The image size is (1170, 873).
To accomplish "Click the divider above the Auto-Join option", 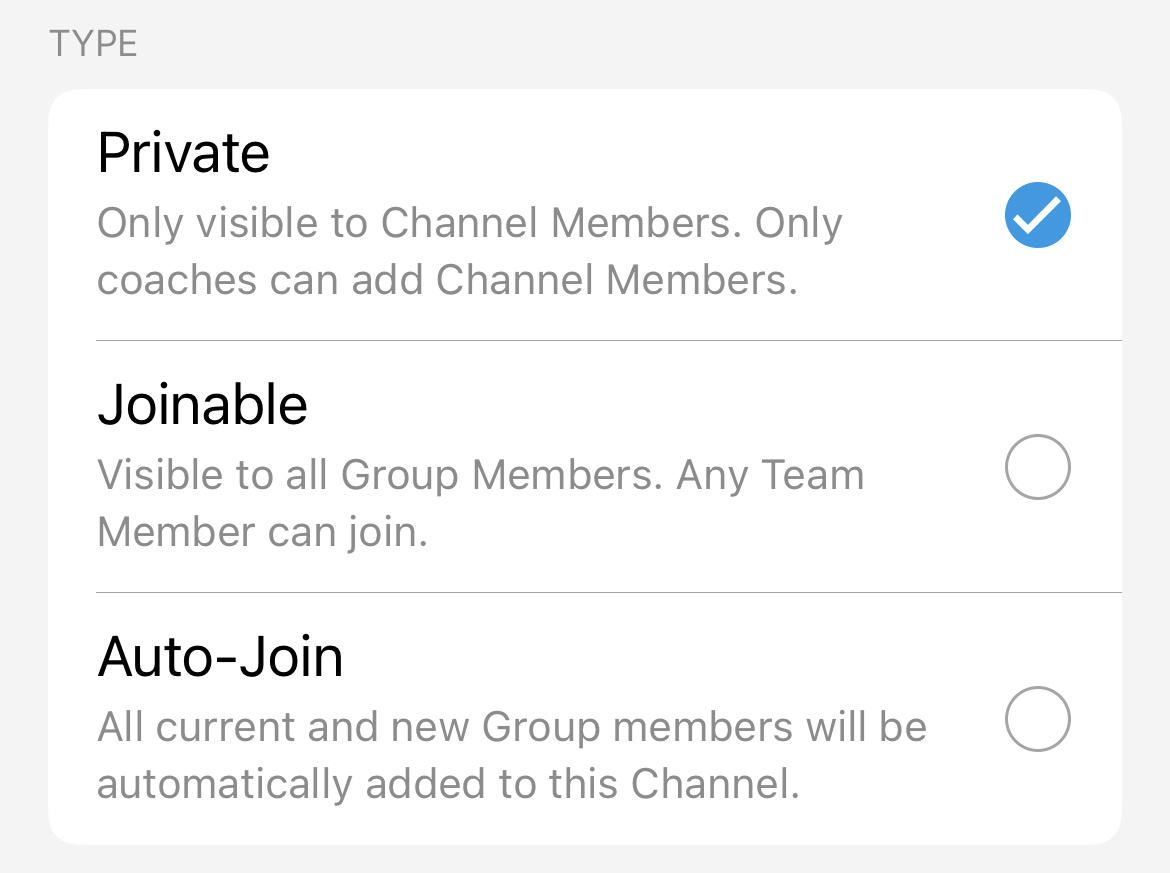I will click(608, 592).
